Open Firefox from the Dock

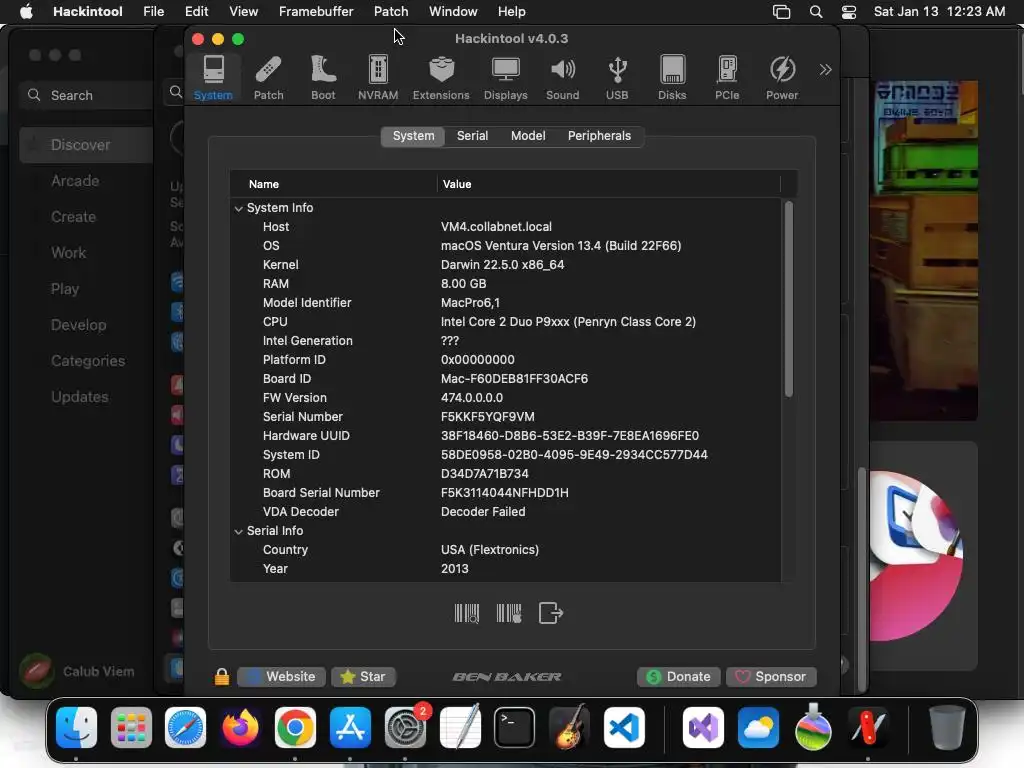point(240,728)
